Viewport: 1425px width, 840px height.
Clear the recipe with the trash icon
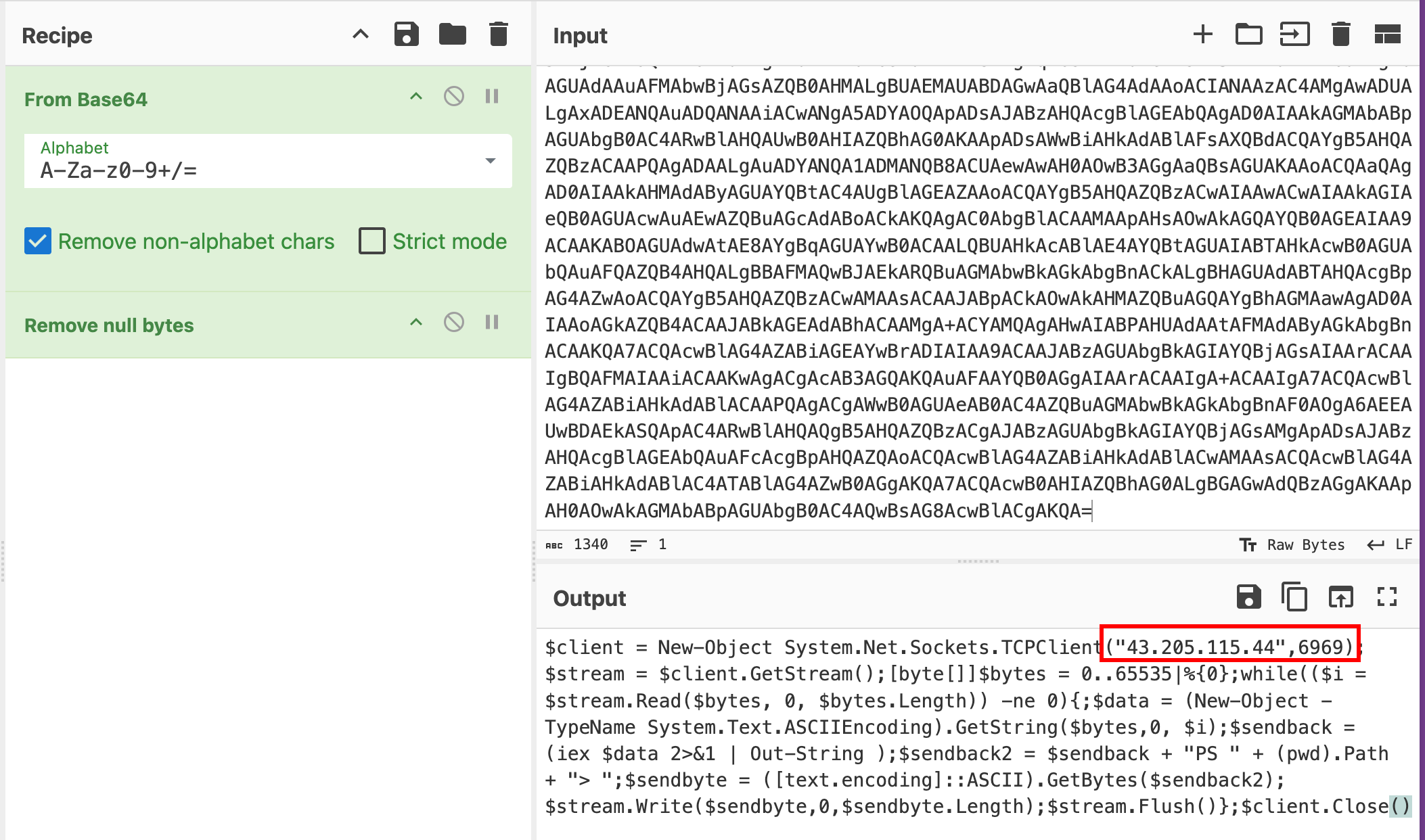pyautogui.click(x=498, y=34)
